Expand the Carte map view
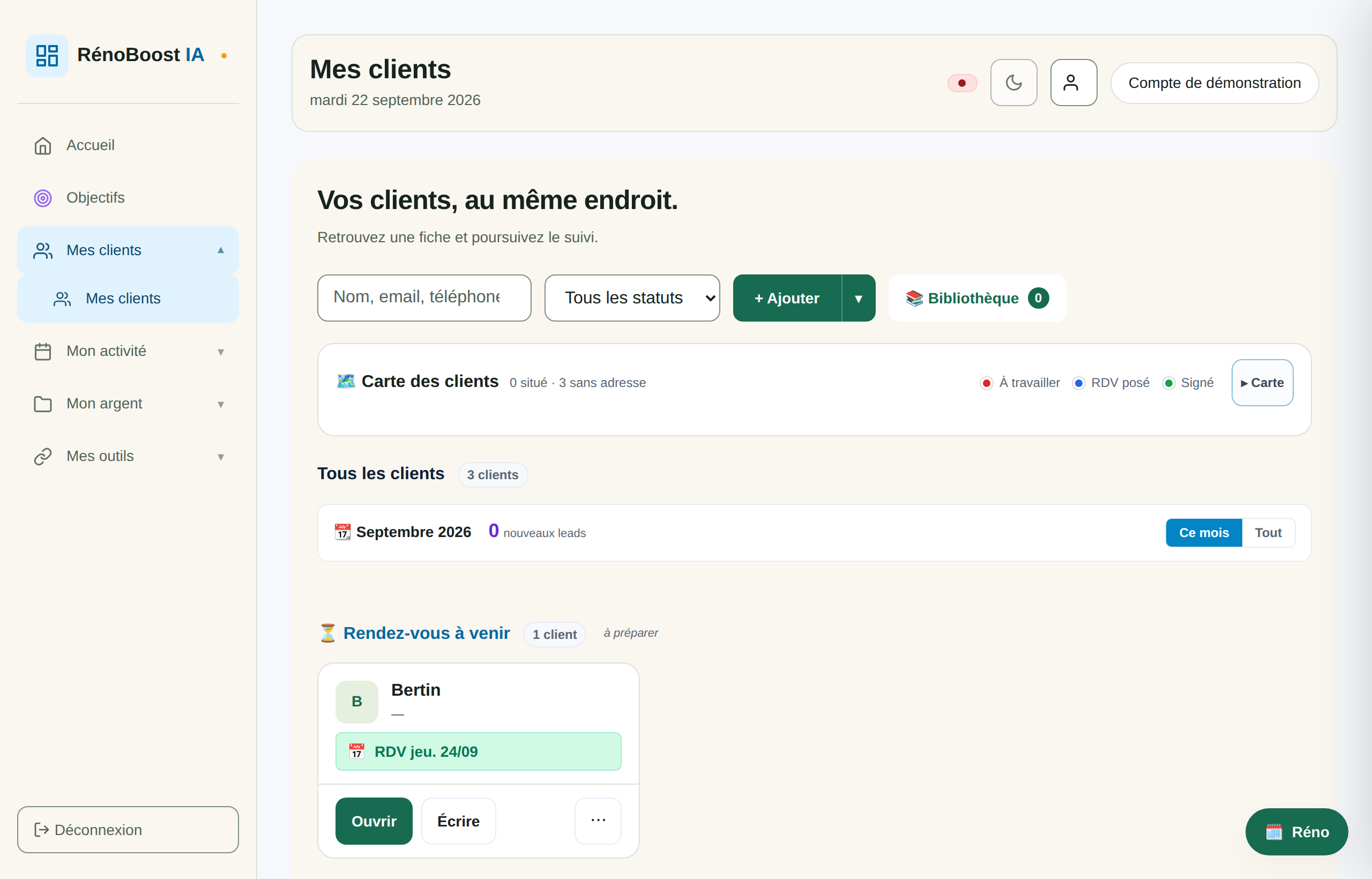The height and width of the screenshot is (879, 1372). pos(1262,383)
